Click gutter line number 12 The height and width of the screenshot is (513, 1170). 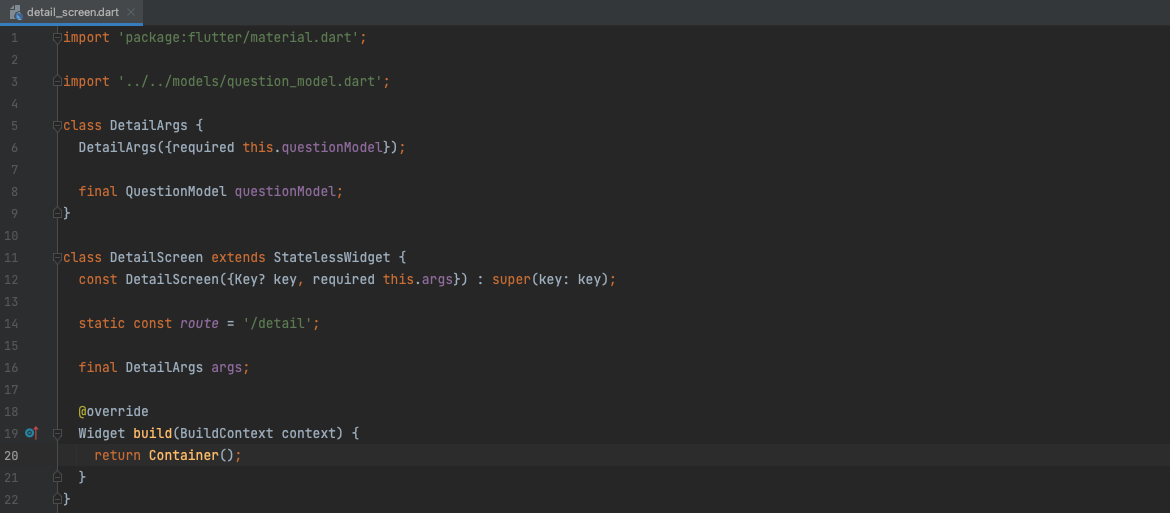pyautogui.click(x=10, y=280)
